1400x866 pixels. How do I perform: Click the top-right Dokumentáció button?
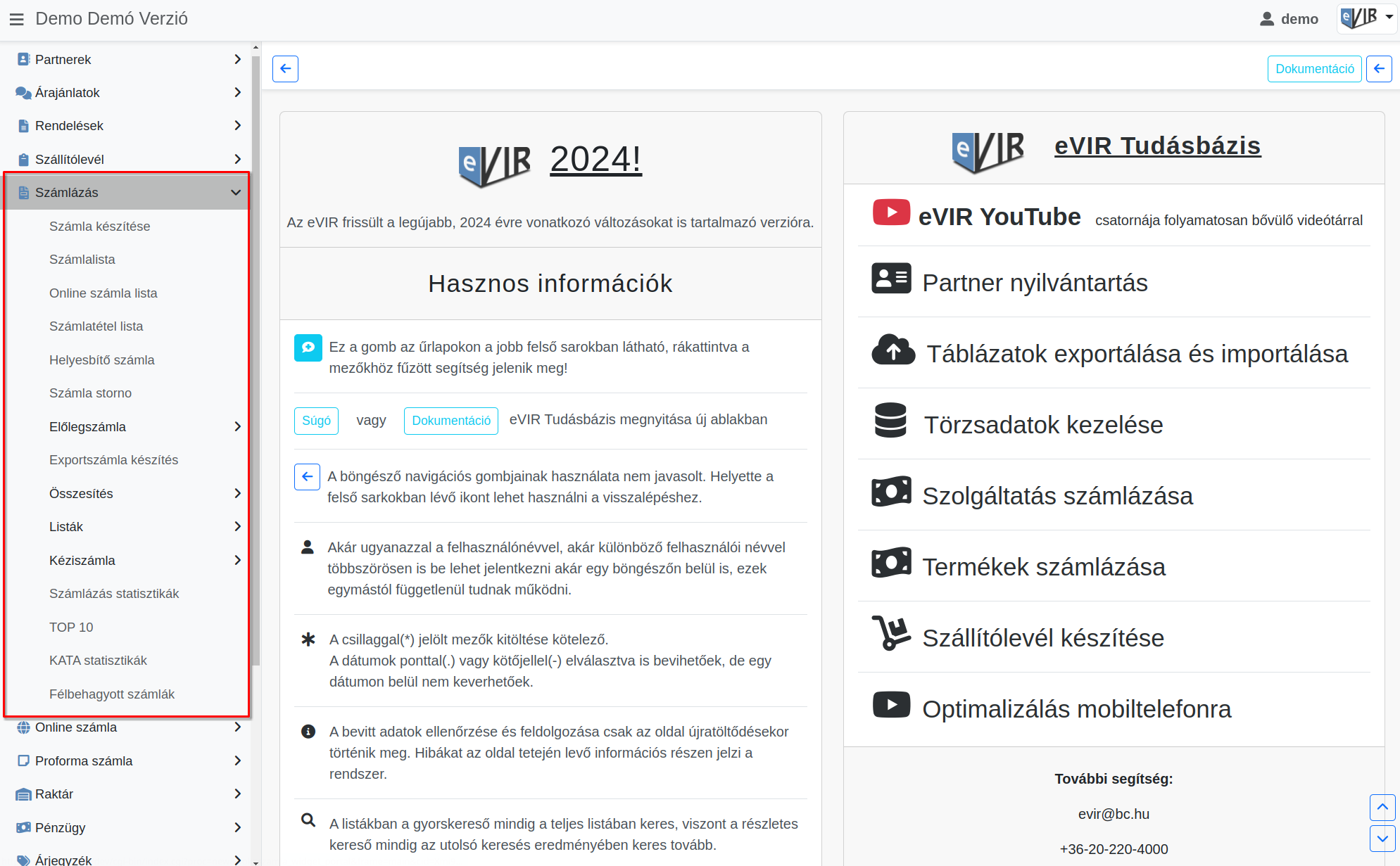[1314, 69]
